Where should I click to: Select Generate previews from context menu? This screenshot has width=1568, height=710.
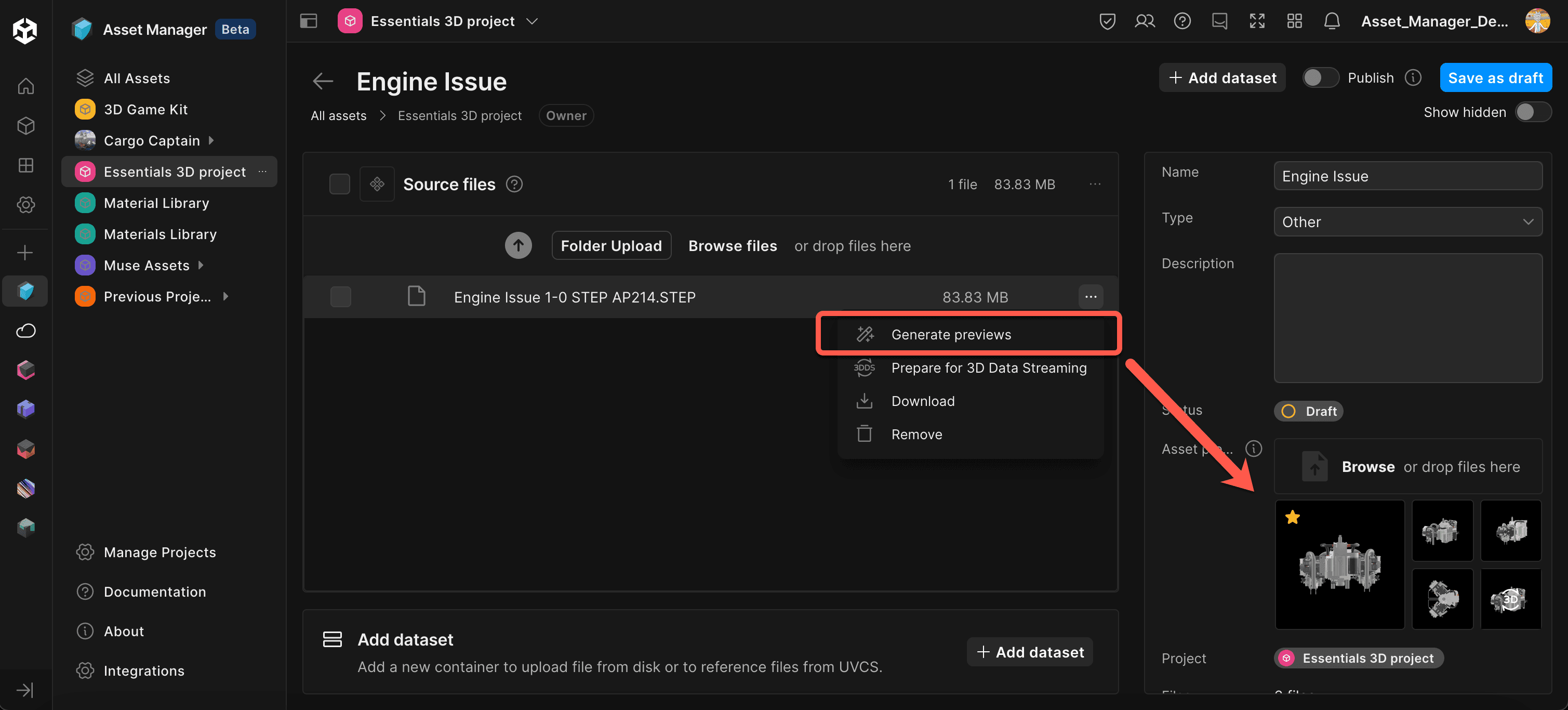(951, 334)
